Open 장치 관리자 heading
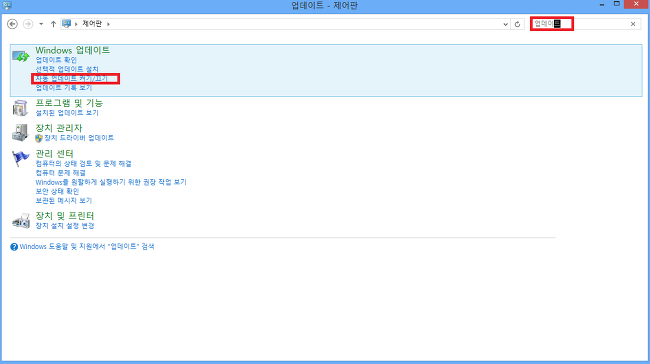 pyautogui.click(x=58, y=128)
